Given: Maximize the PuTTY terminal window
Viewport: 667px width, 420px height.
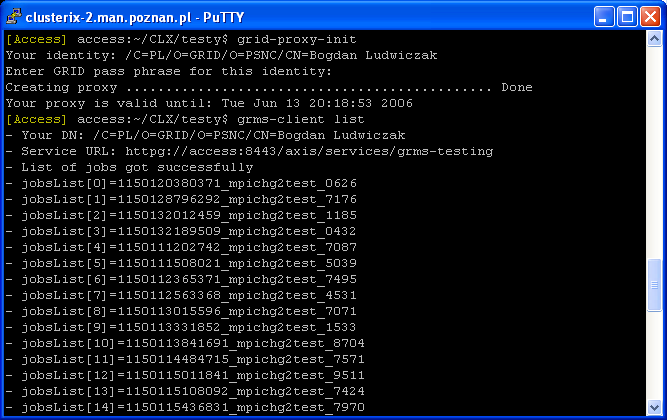Looking at the screenshot, I should pyautogui.click(x=627, y=17).
